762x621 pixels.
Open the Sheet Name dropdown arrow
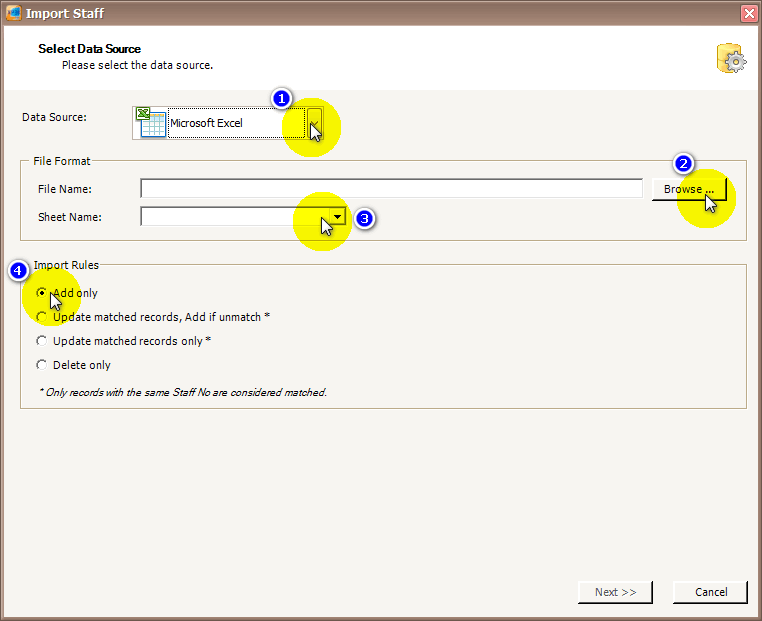[x=338, y=216]
